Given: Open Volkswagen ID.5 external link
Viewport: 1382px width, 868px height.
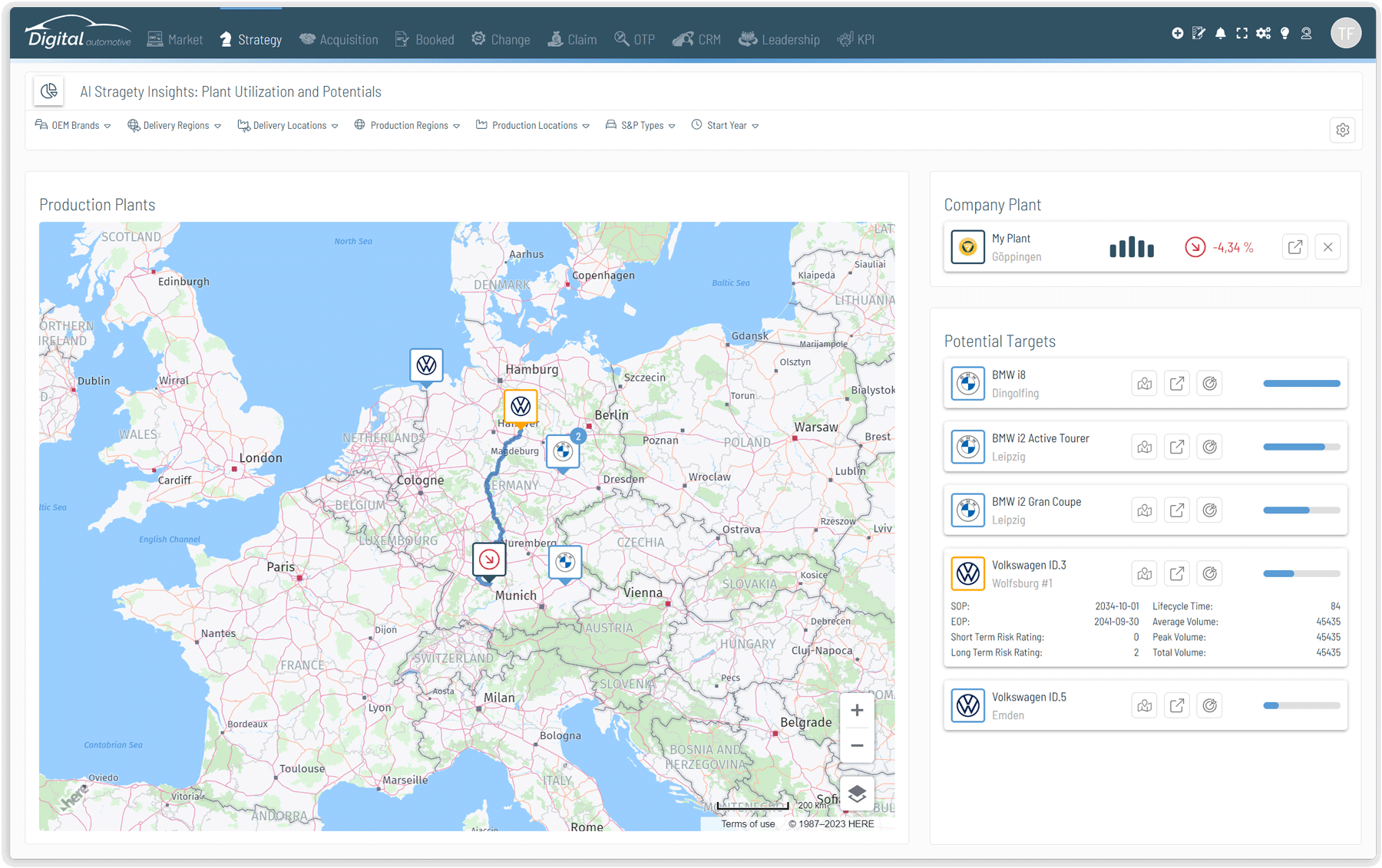Looking at the screenshot, I should pos(1176,705).
